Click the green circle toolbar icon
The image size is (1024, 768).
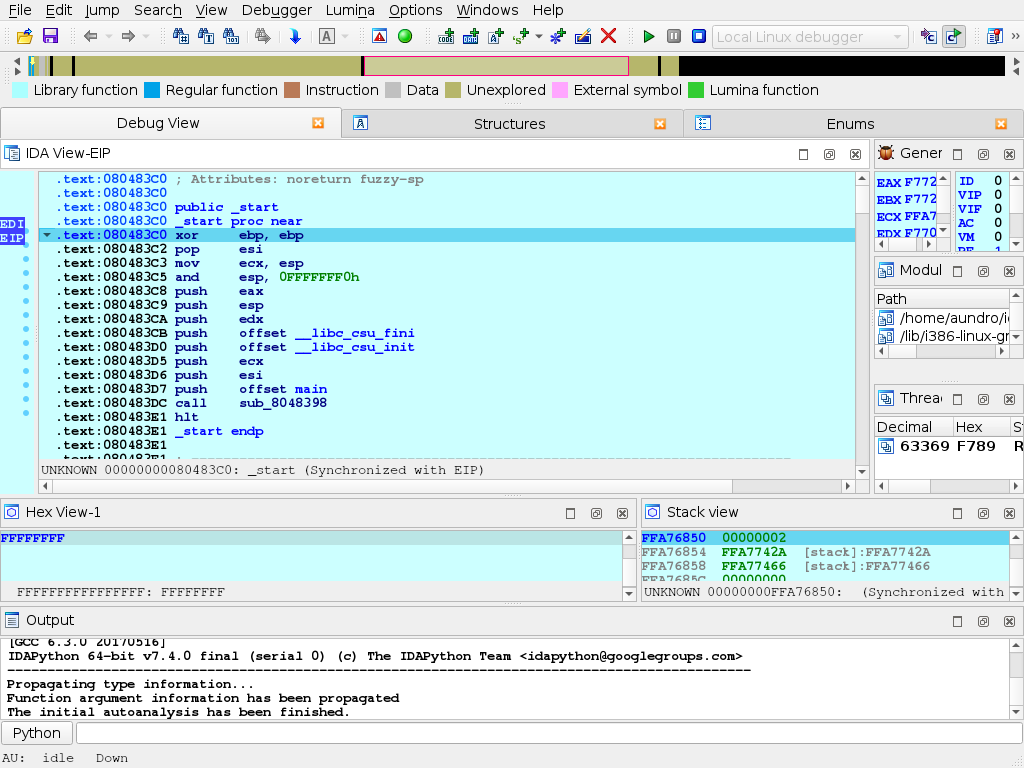click(x=405, y=37)
